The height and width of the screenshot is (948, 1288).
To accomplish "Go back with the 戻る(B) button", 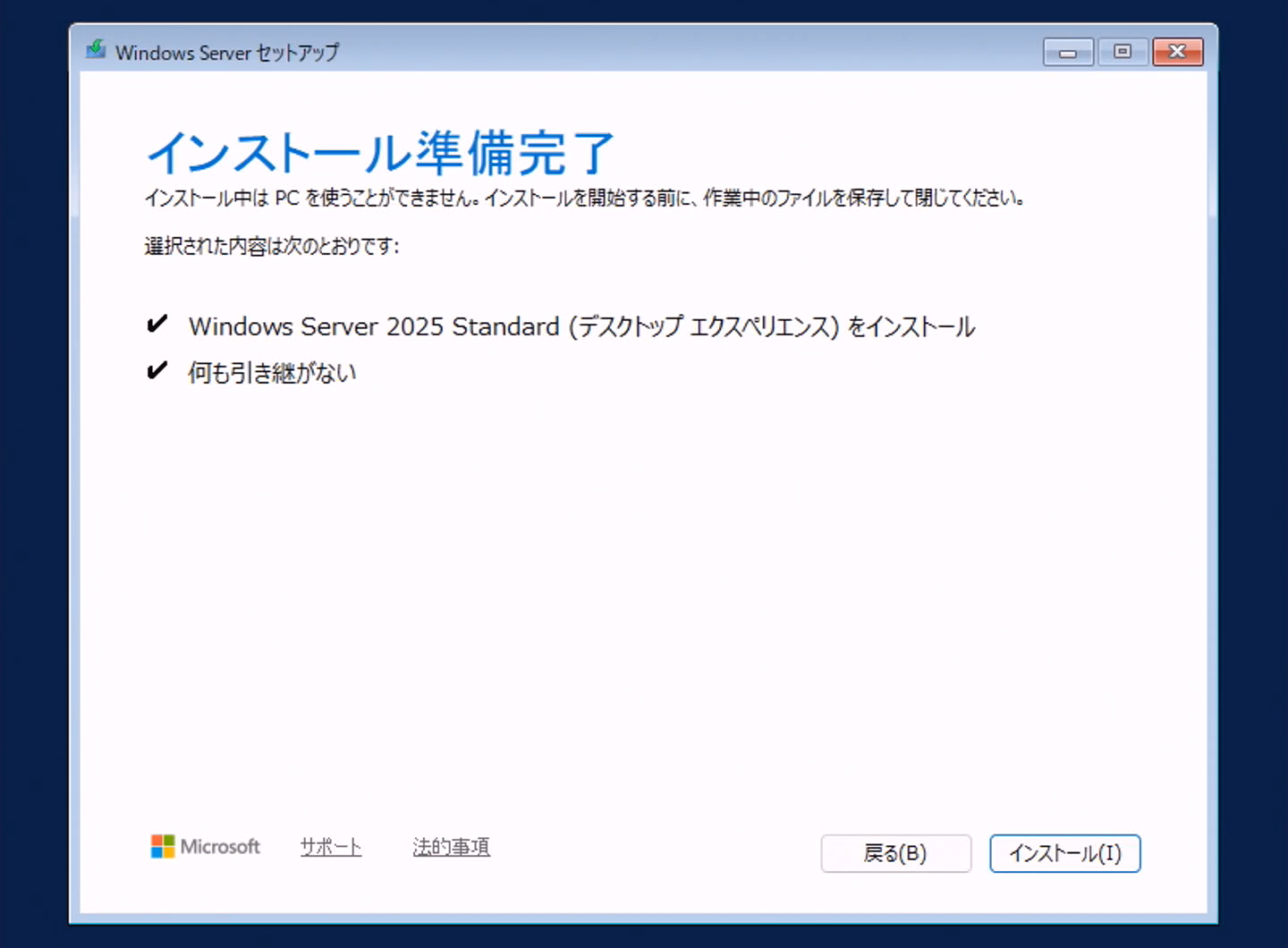I will coord(895,853).
